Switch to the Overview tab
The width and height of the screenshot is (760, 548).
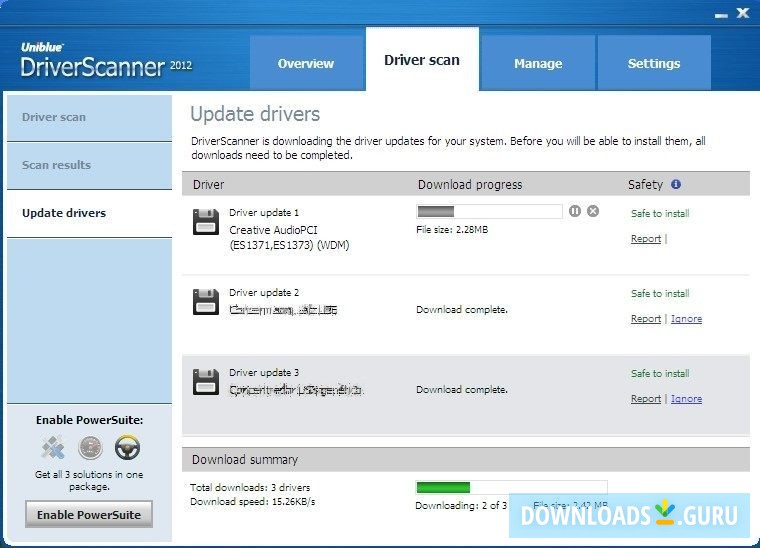point(306,63)
